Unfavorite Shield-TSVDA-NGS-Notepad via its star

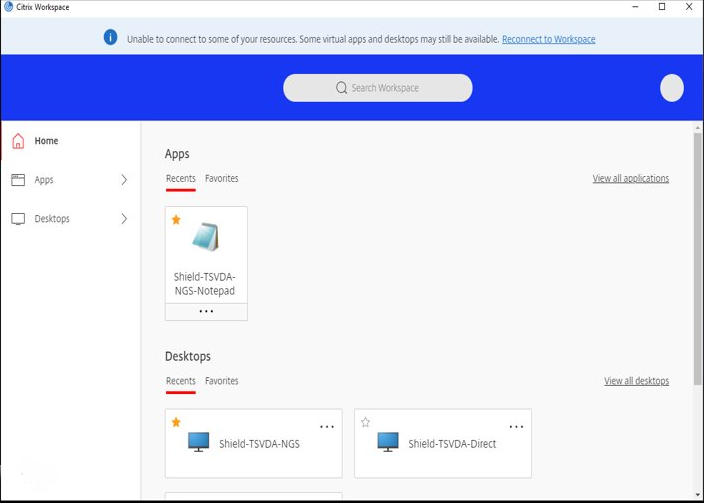coord(176,220)
